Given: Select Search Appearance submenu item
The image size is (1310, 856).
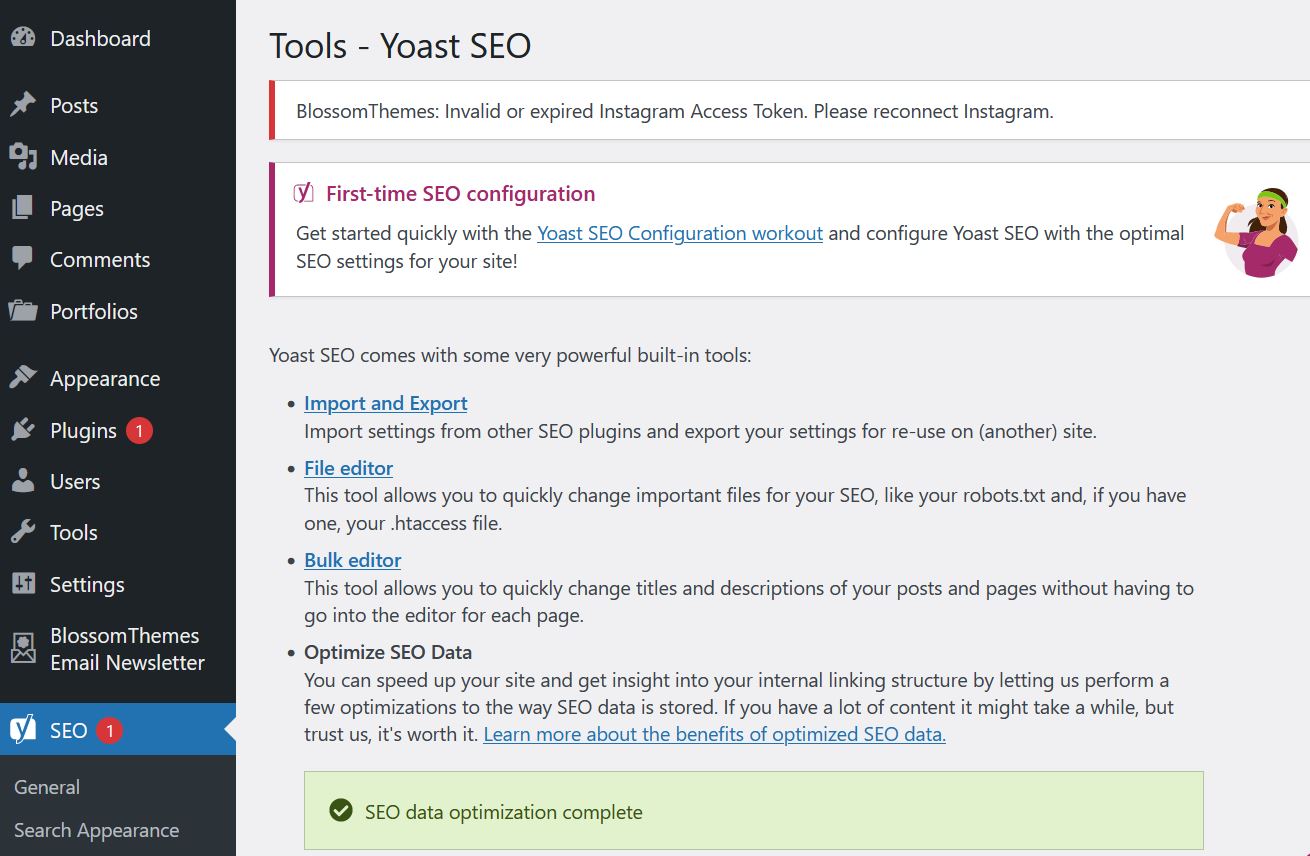Looking at the screenshot, I should point(96,830).
